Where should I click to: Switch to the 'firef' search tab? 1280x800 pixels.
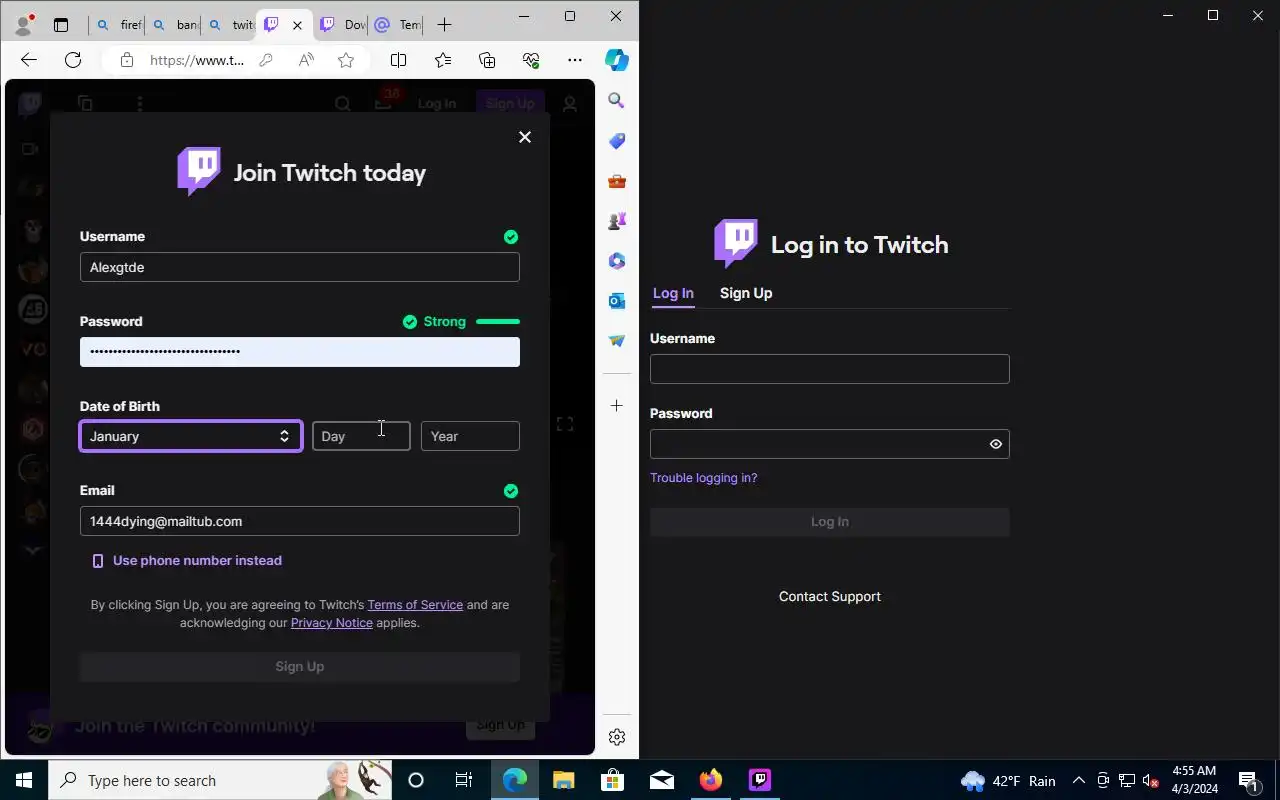tap(117, 25)
